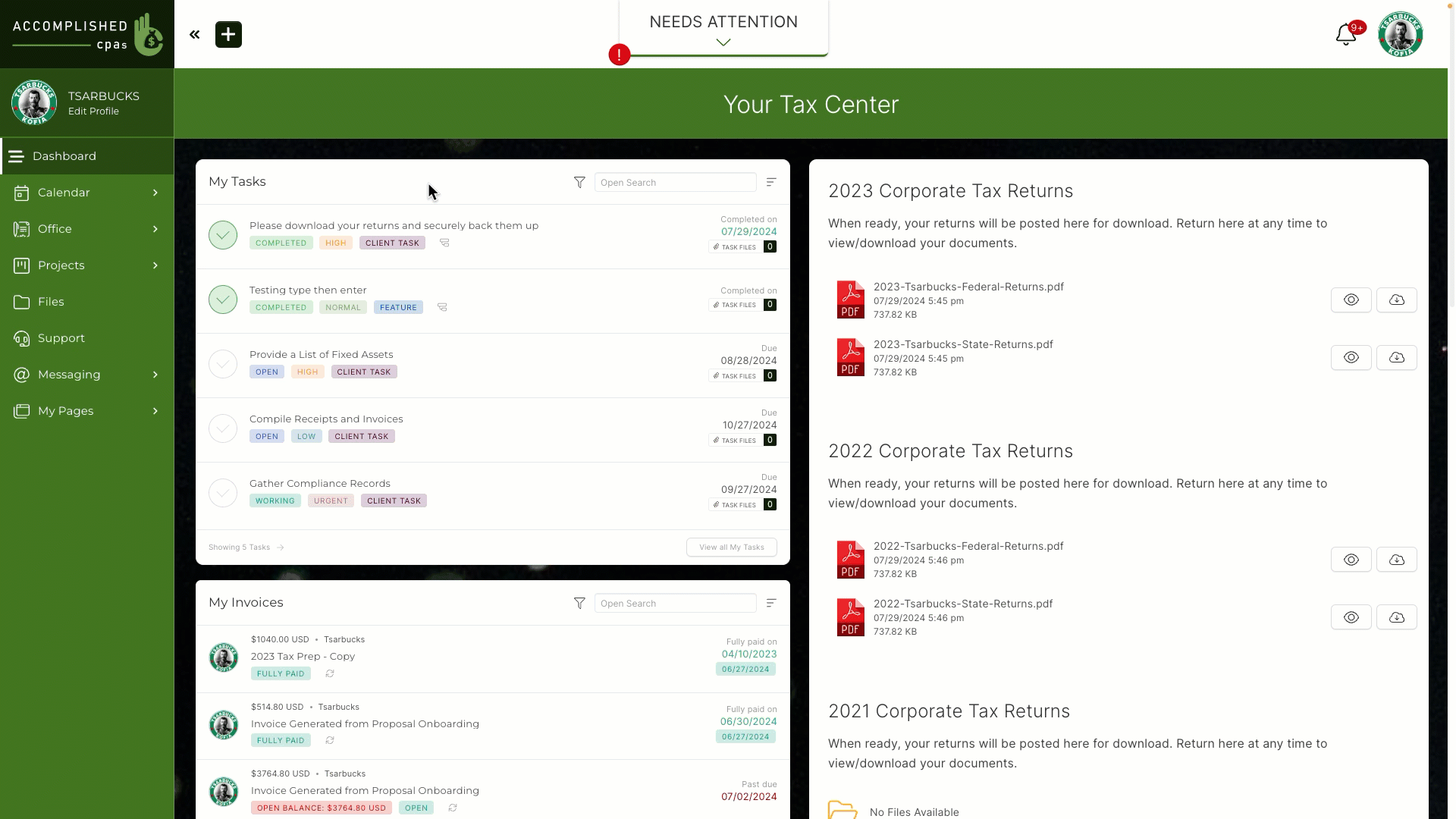1456x819 pixels.
Task: Click the notifications bell icon
Action: 1346,34
